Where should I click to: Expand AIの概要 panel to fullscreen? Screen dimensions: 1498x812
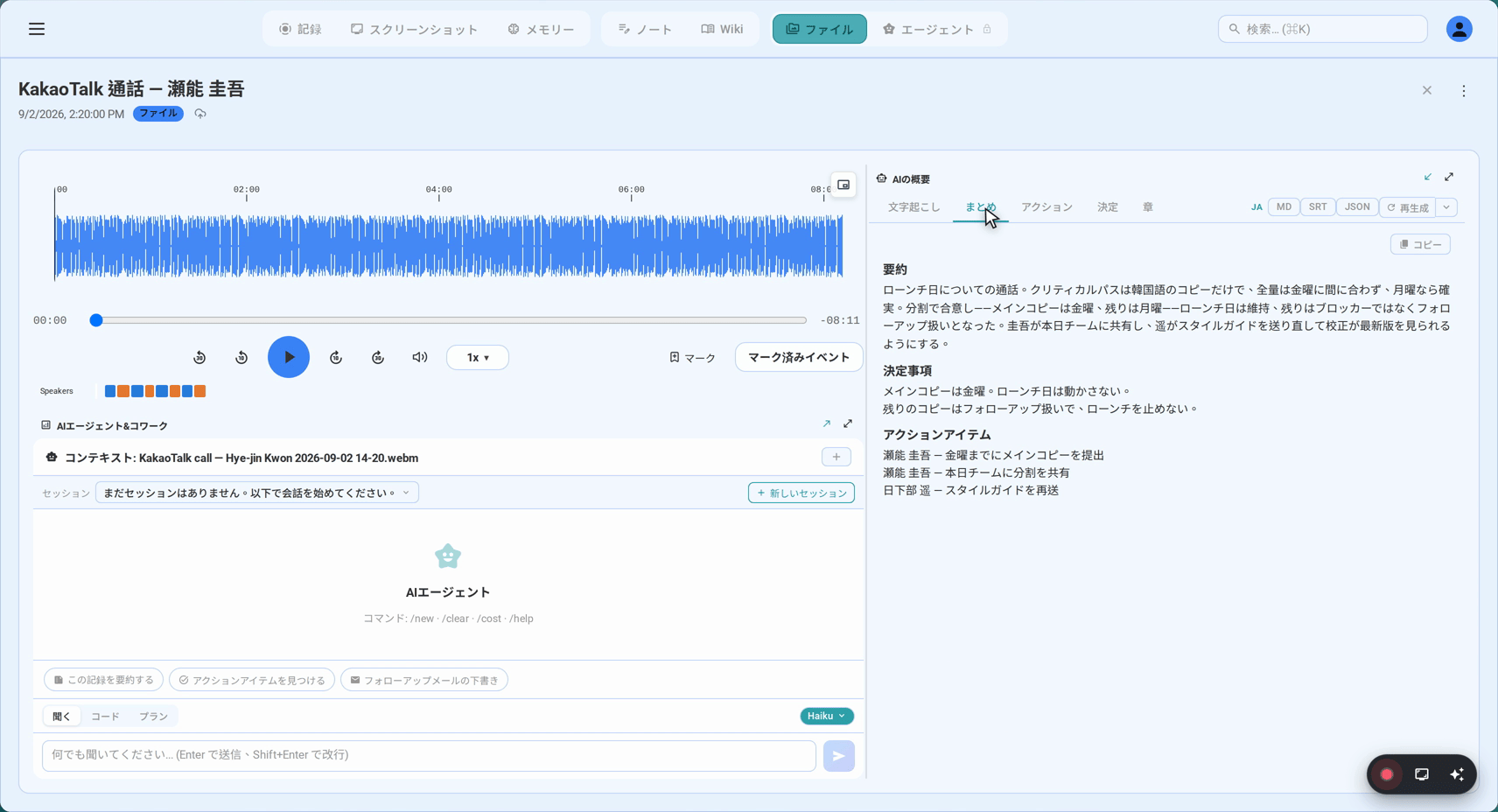click(x=1449, y=177)
